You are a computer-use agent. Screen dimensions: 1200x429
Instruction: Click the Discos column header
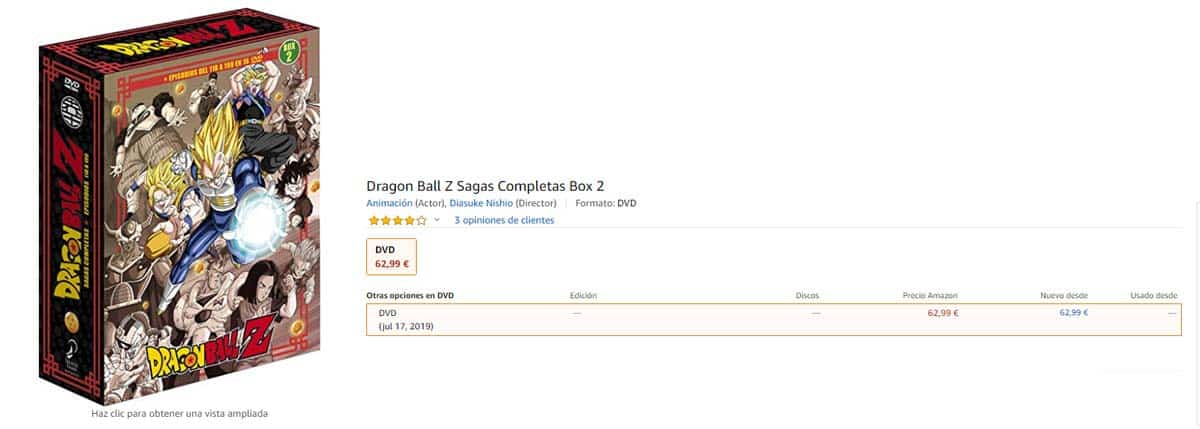pos(807,296)
